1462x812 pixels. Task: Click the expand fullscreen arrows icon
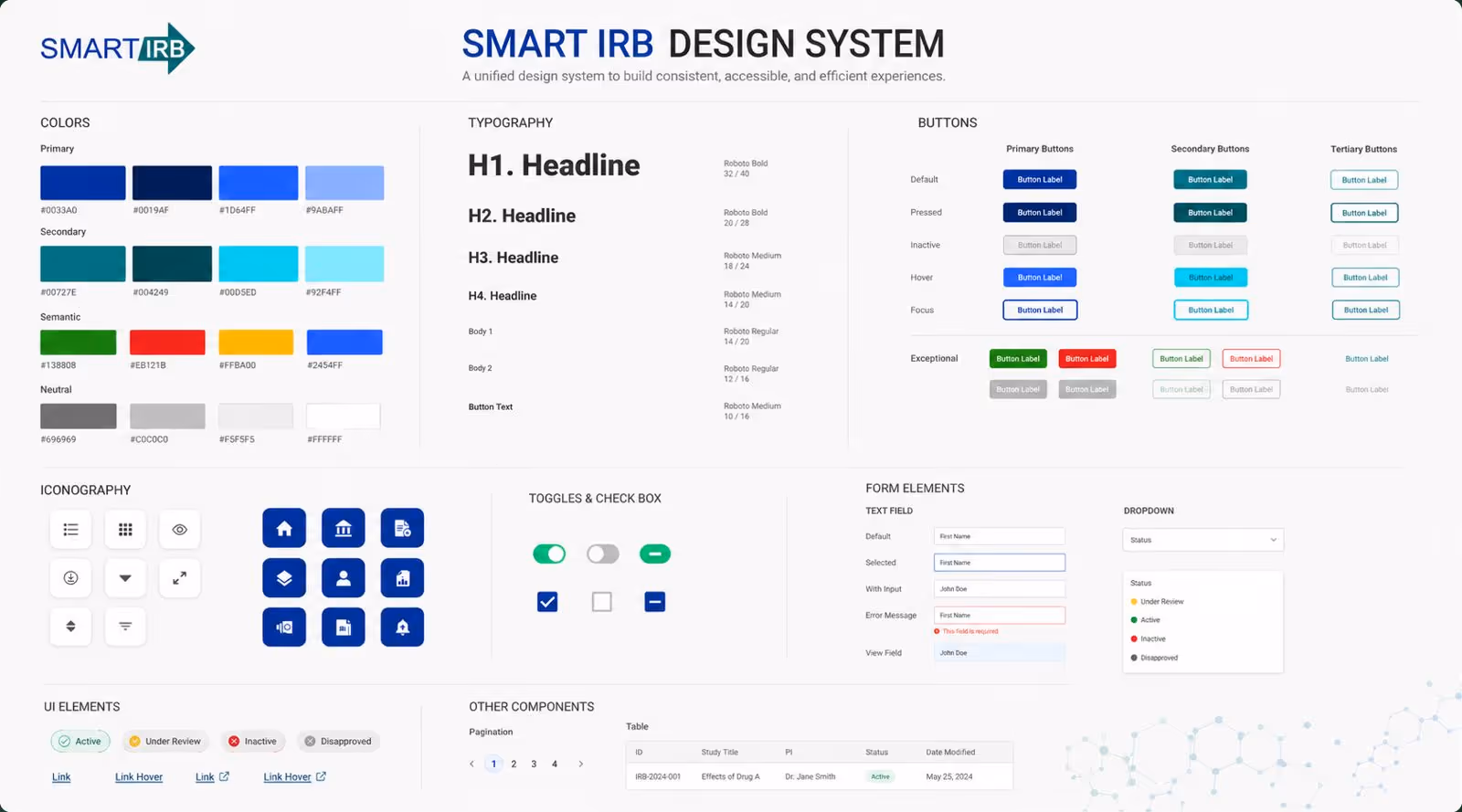click(180, 578)
